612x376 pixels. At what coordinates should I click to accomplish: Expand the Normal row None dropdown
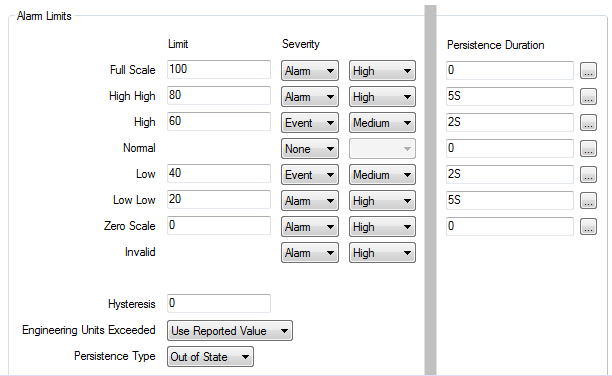310,148
